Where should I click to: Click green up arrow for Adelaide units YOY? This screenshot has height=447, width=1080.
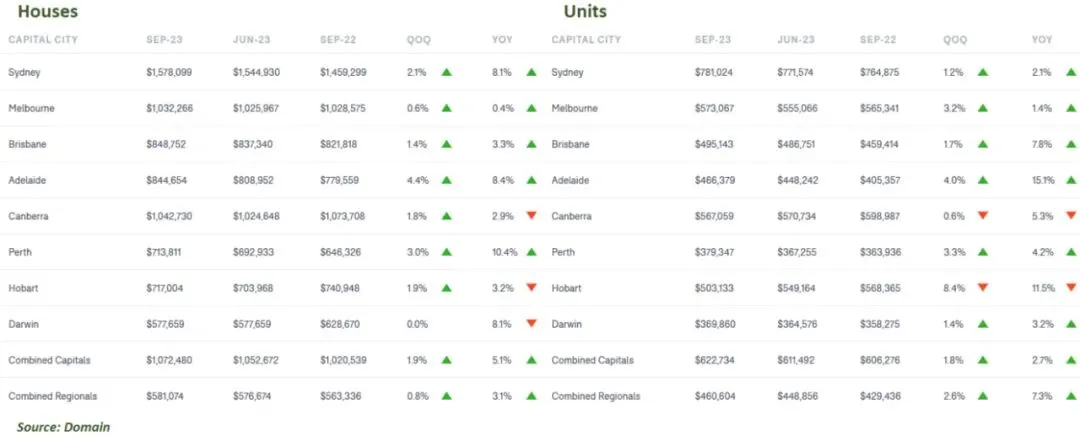pyautogui.click(x=1071, y=180)
